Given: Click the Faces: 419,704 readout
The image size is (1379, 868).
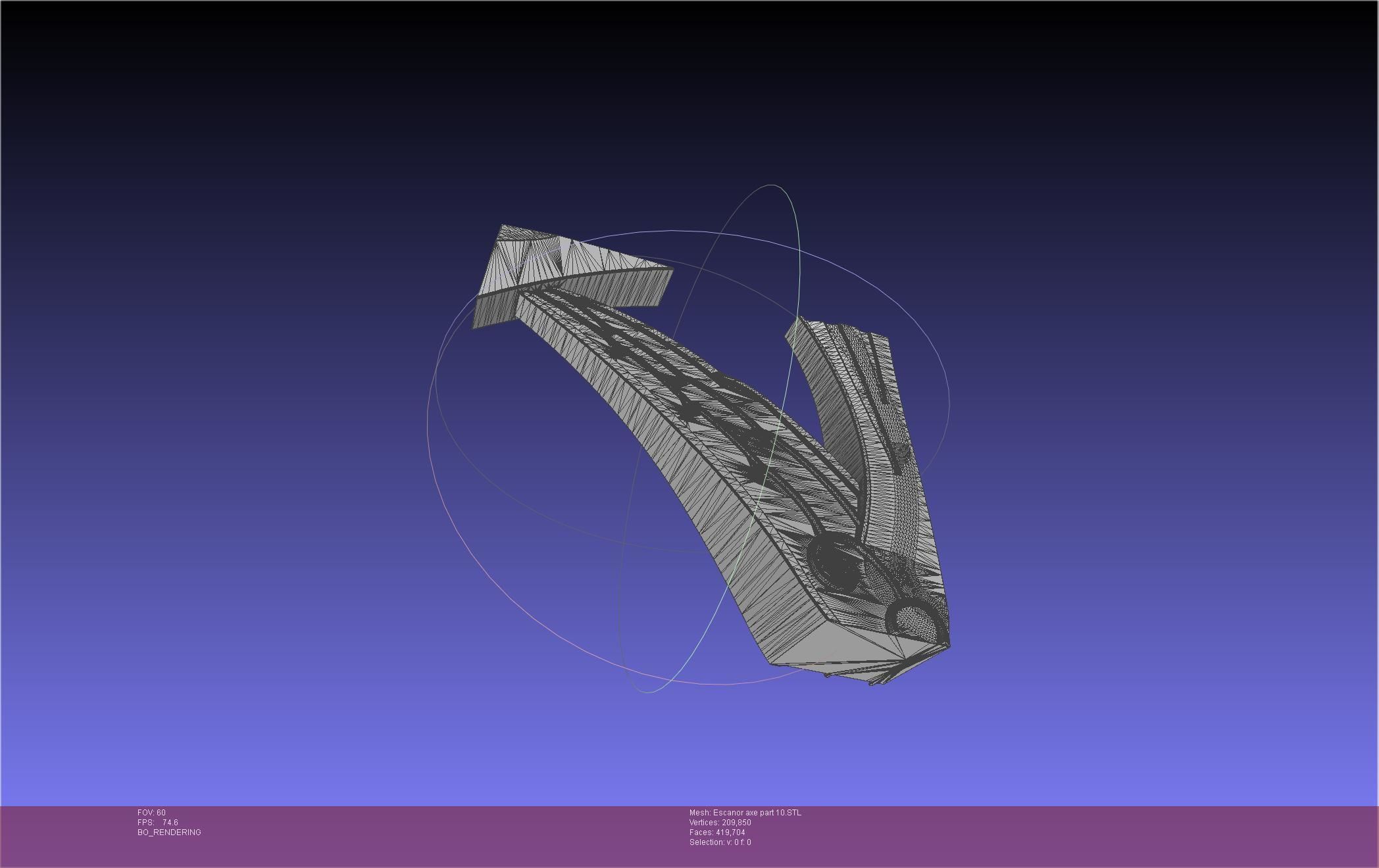Looking at the screenshot, I should click(x=717, y=832).
